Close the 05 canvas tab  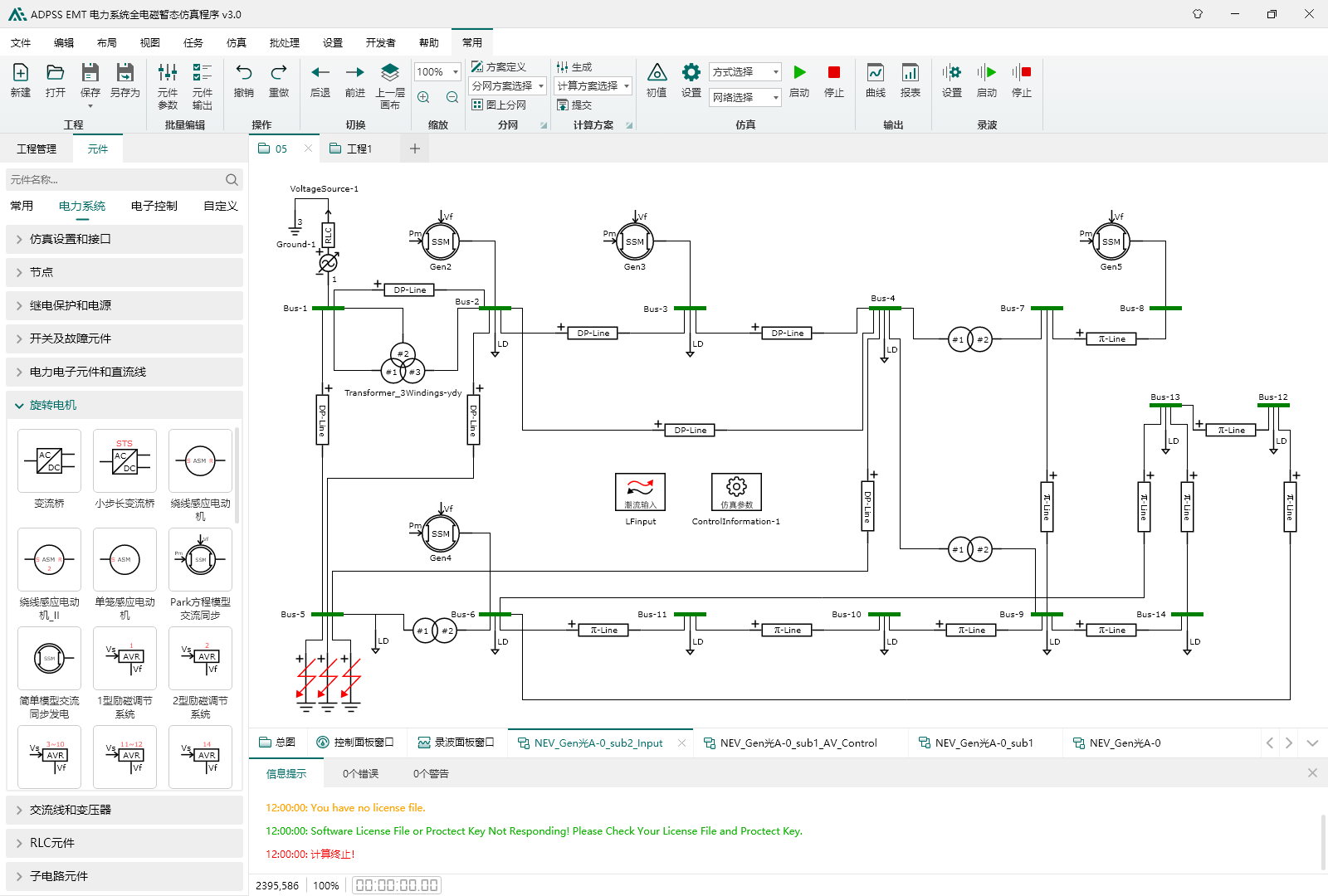coord(308,149)
